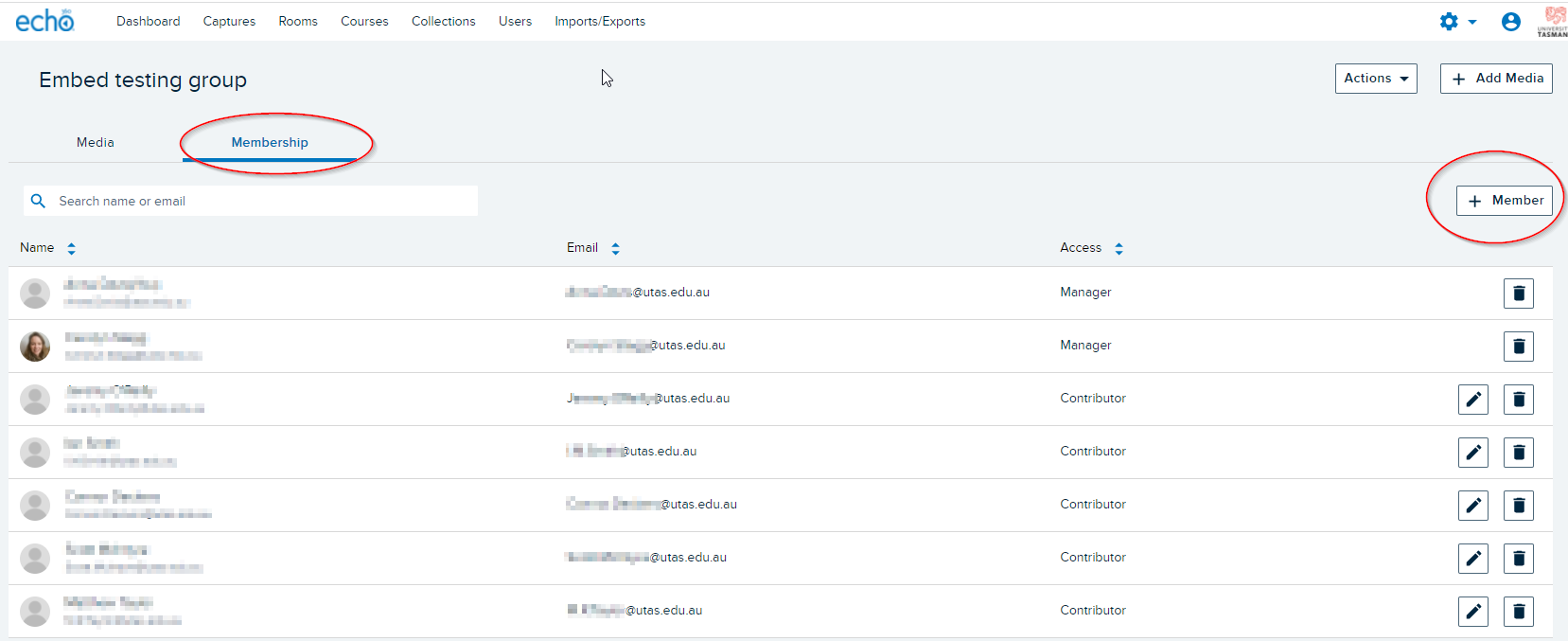1568x641 pixels.
Task: Expand the caret next to settings gear
Action: tap(1472, 22)
